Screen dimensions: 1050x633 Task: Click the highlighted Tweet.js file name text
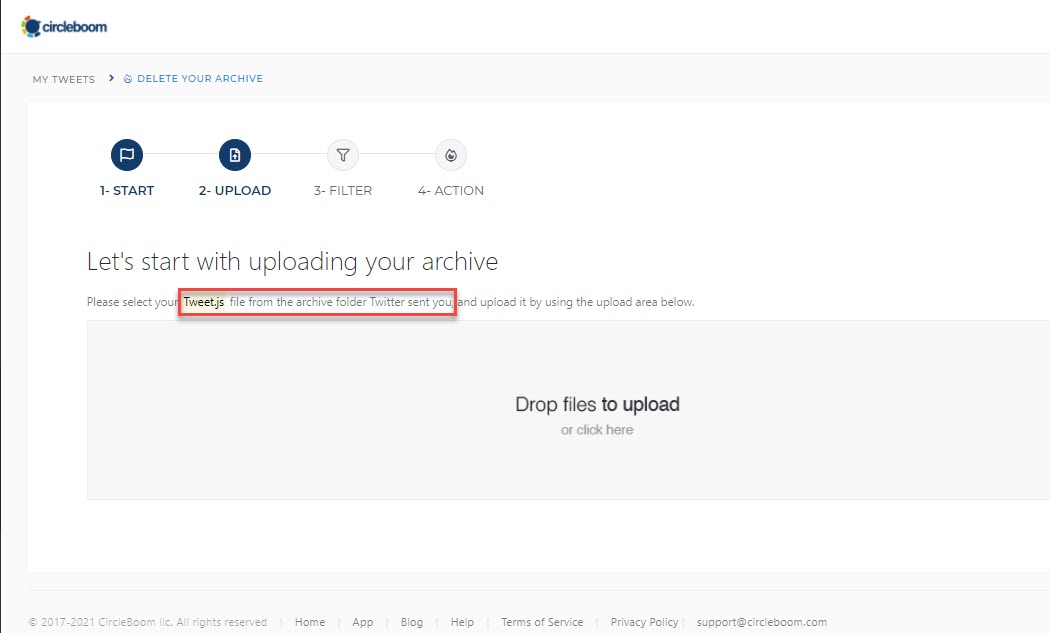click(204, 302)
